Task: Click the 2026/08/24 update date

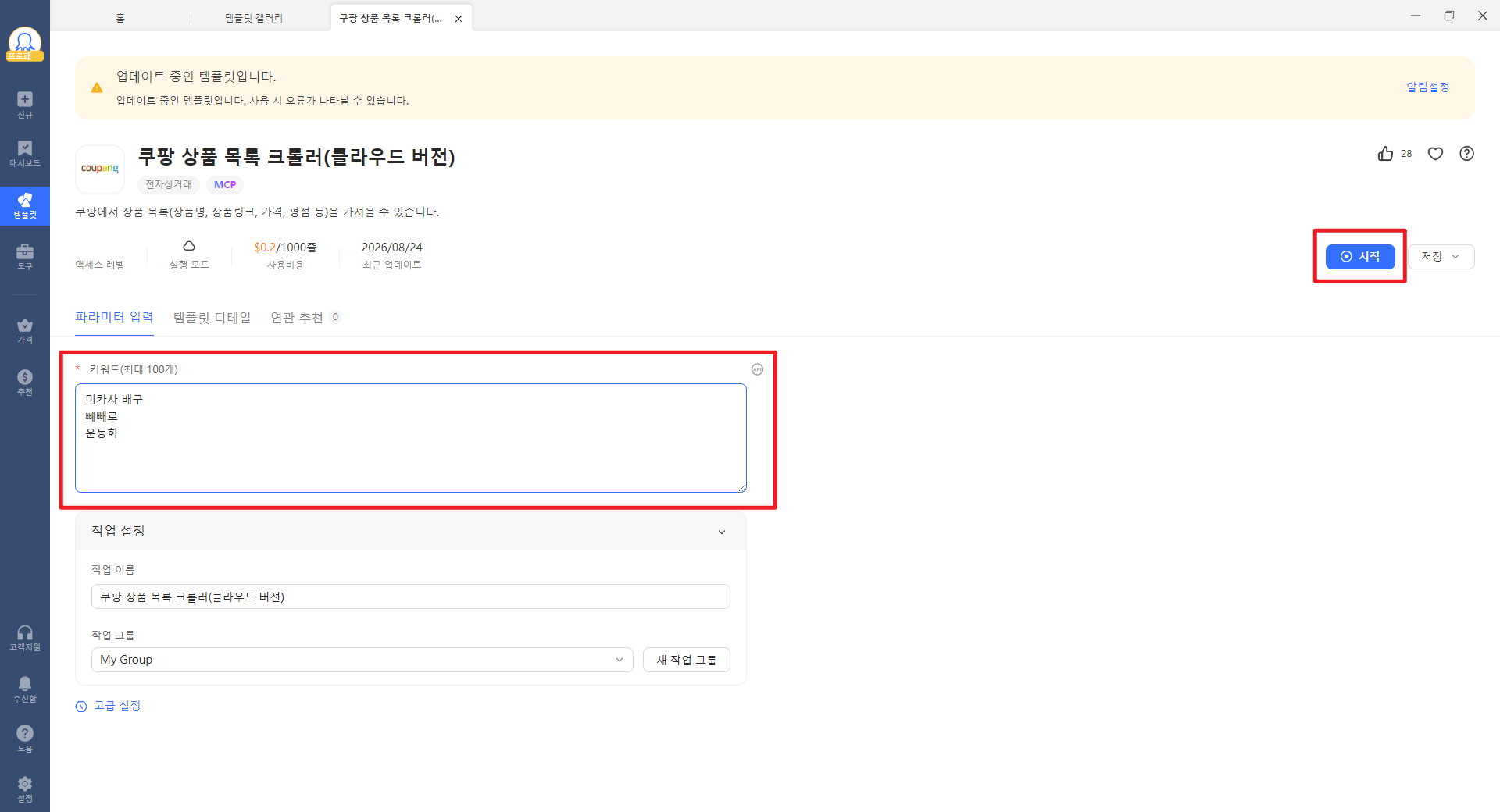Action: coord(392,248)
